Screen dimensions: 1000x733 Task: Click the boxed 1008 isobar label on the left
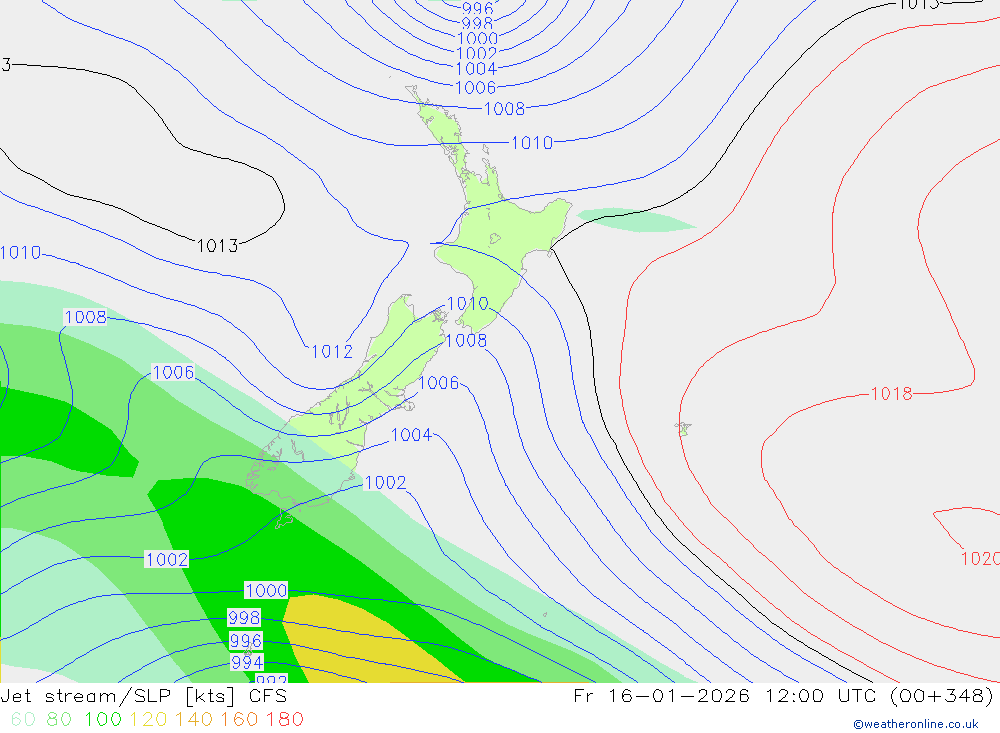[x=85, y=317]
